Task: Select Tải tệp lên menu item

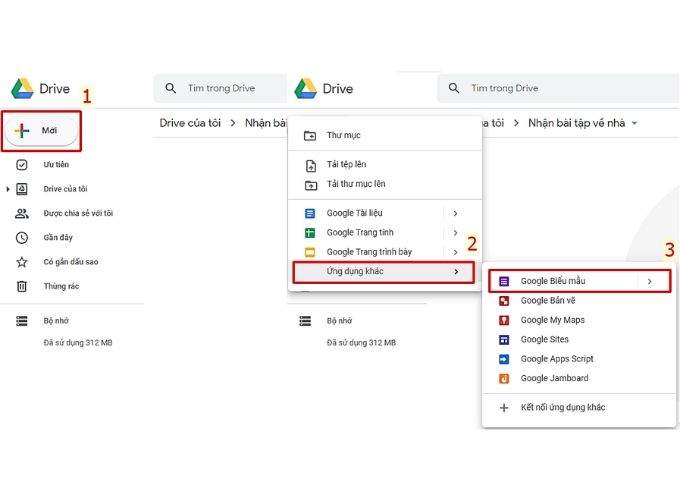Action: 385,164
